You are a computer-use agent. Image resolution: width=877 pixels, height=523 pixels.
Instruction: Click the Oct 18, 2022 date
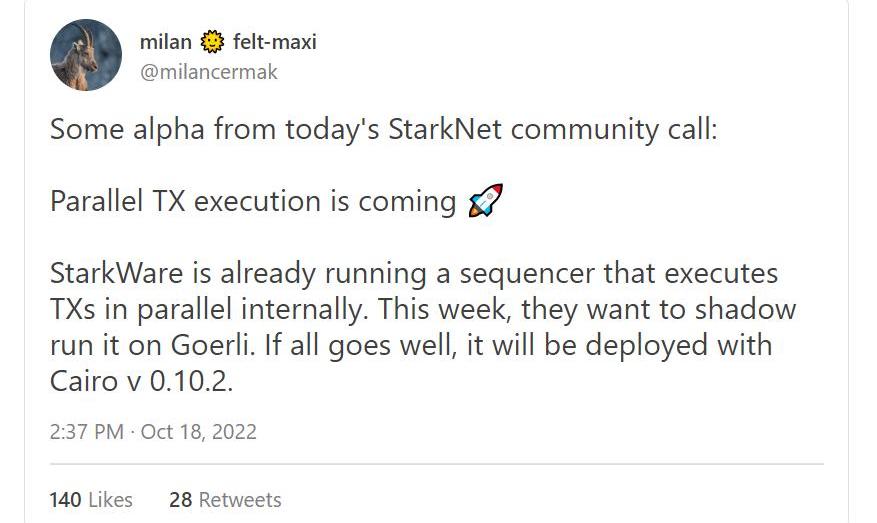(199, 432)
